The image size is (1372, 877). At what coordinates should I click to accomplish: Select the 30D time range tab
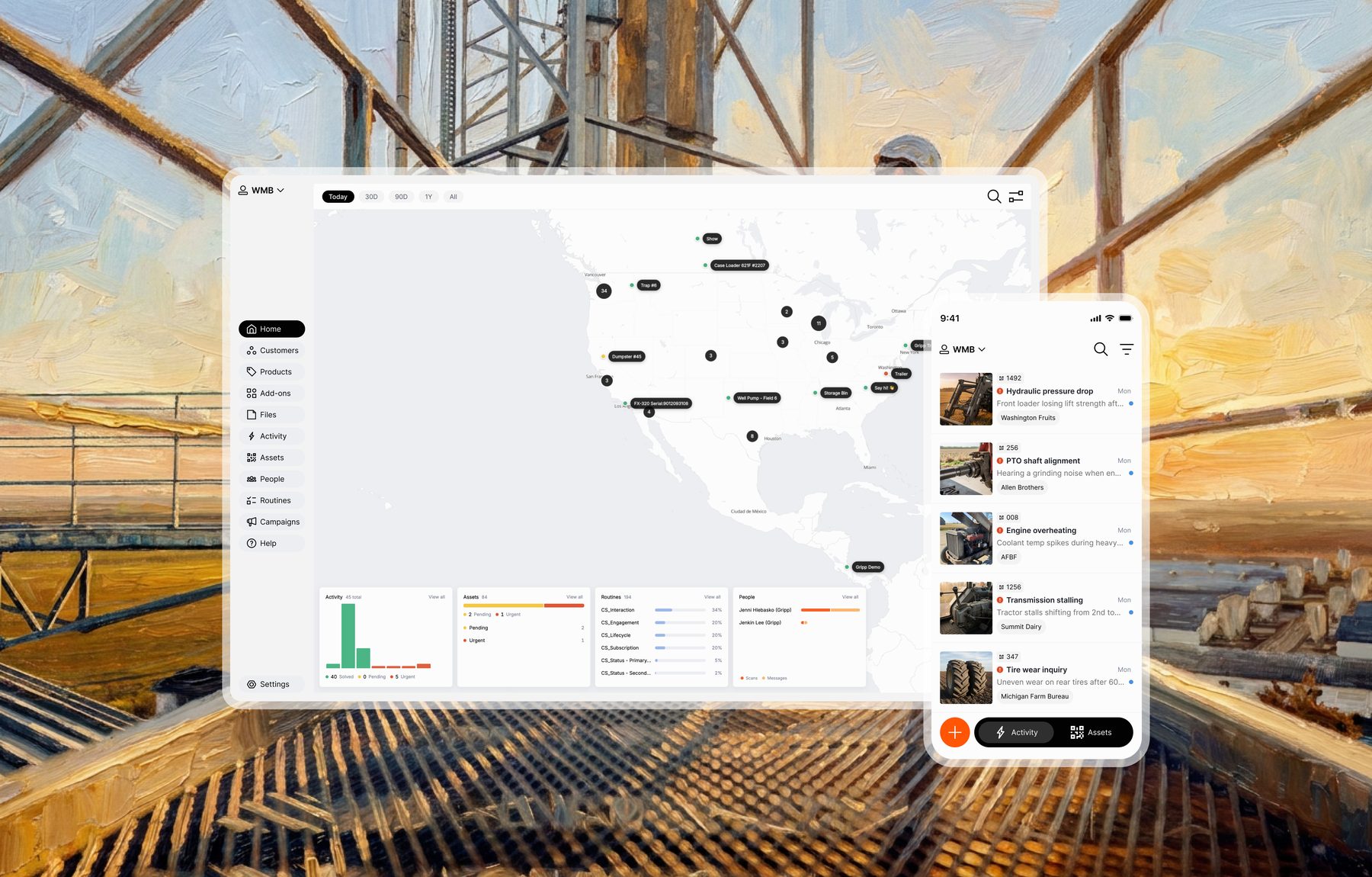tap(371, 197)
